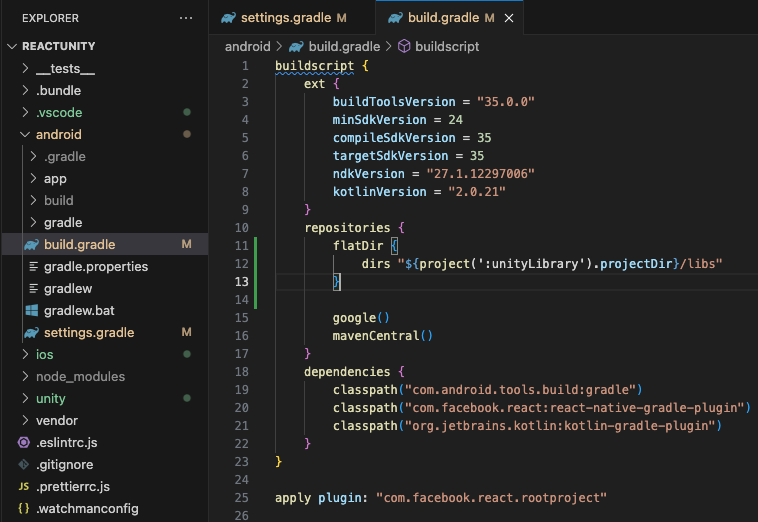Image resolution: width=758 pixels, height=522 pixels.
Task: Click the M badge on build.gradle row
Action: click(186, 245)
